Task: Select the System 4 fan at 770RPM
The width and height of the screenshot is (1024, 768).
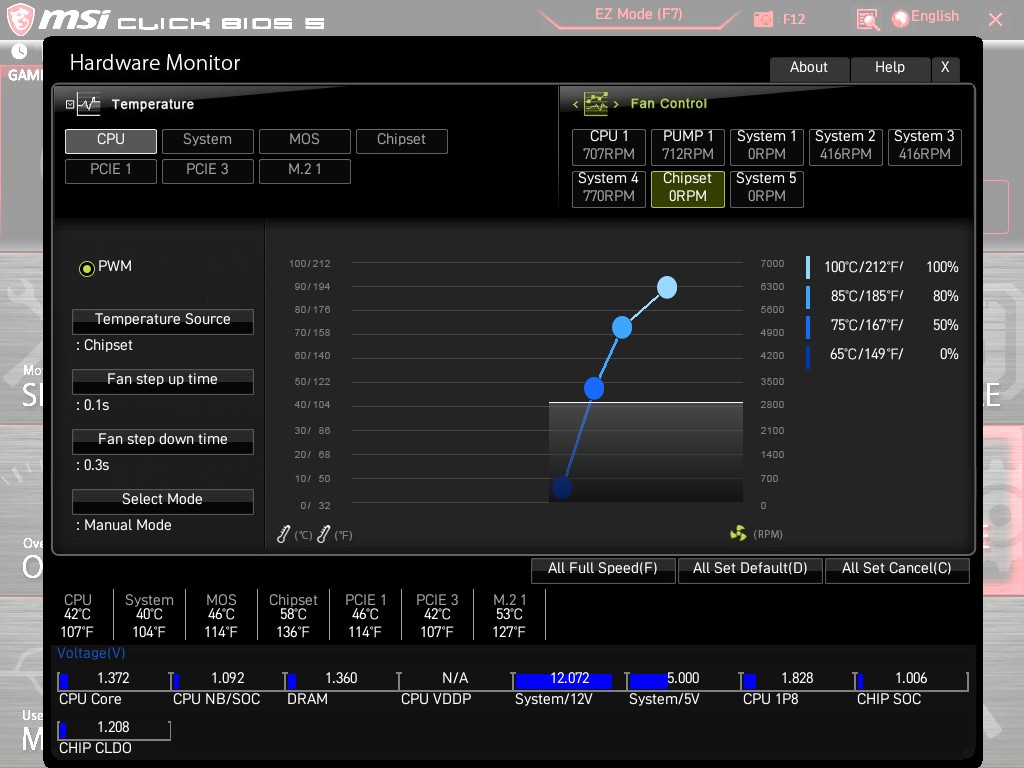Action: 609,189
